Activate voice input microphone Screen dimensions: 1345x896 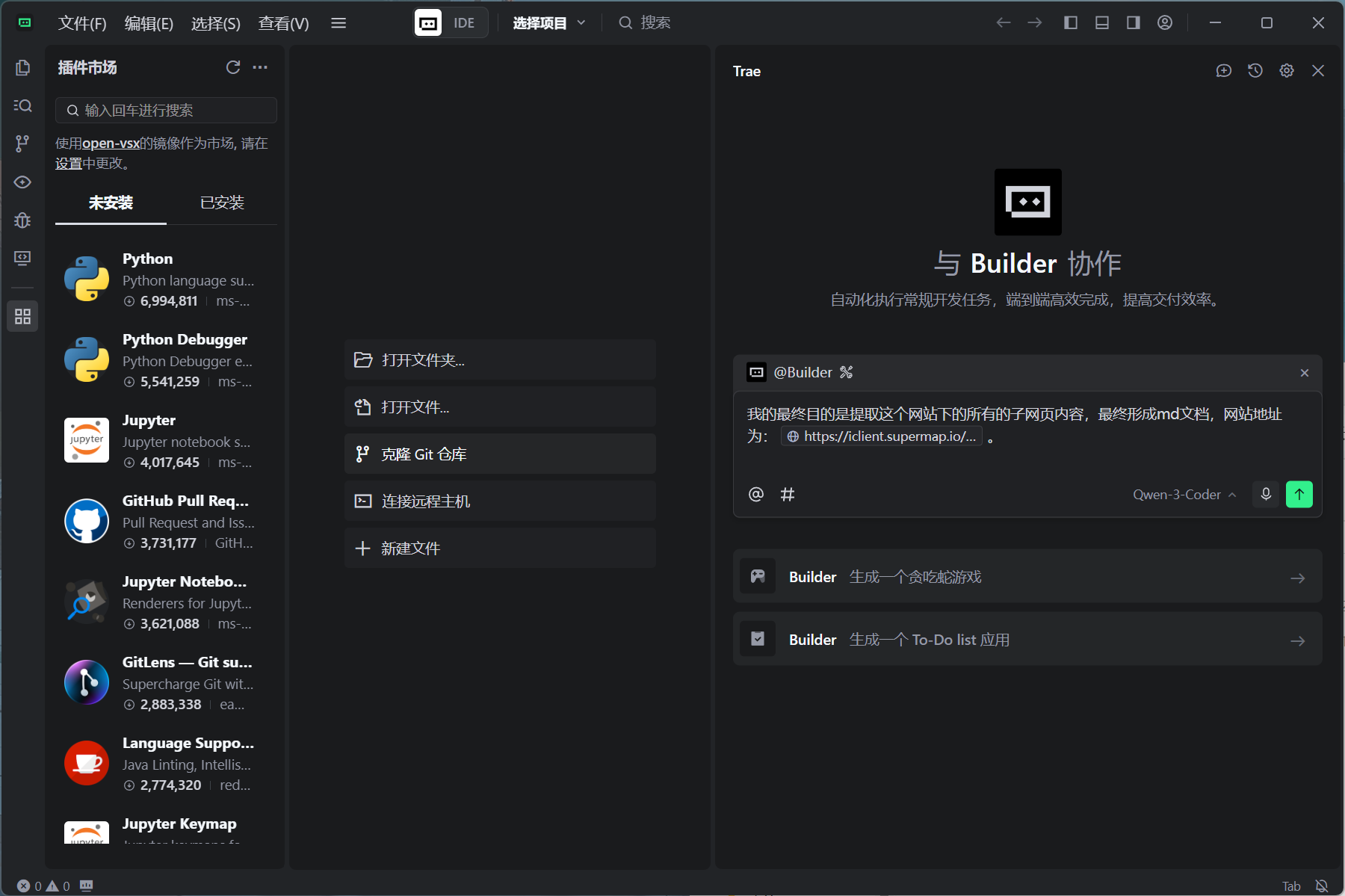click(x=1266, y=494)
